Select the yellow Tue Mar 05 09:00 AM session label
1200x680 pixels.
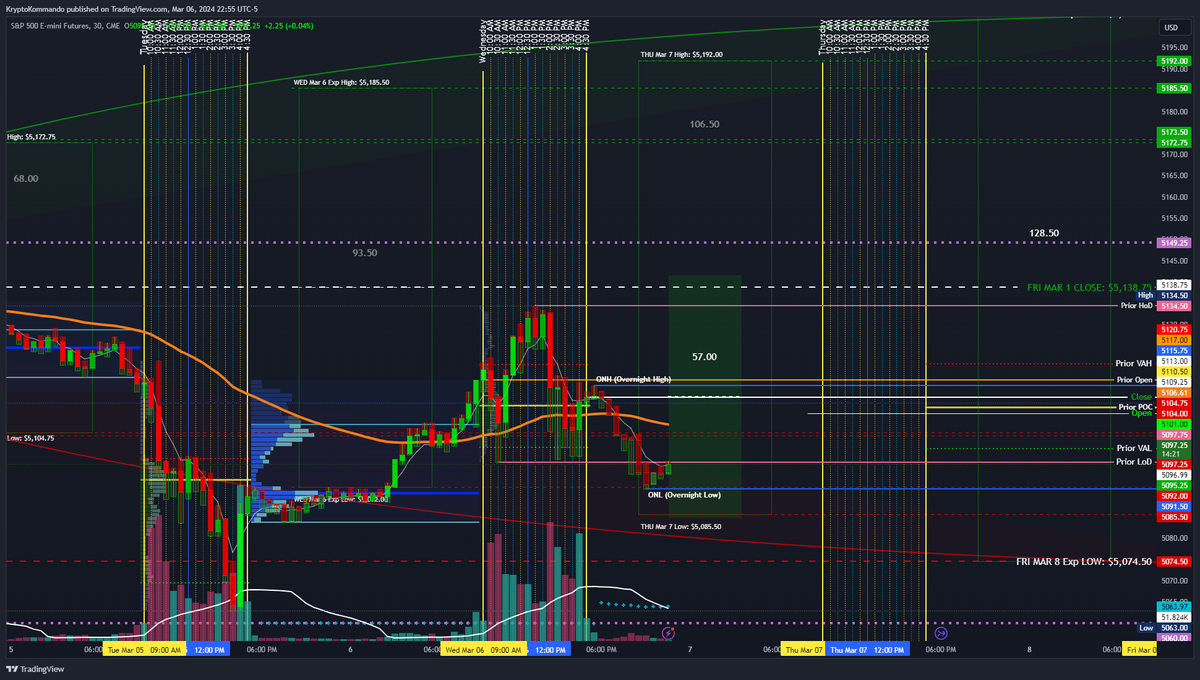point(146,648)
